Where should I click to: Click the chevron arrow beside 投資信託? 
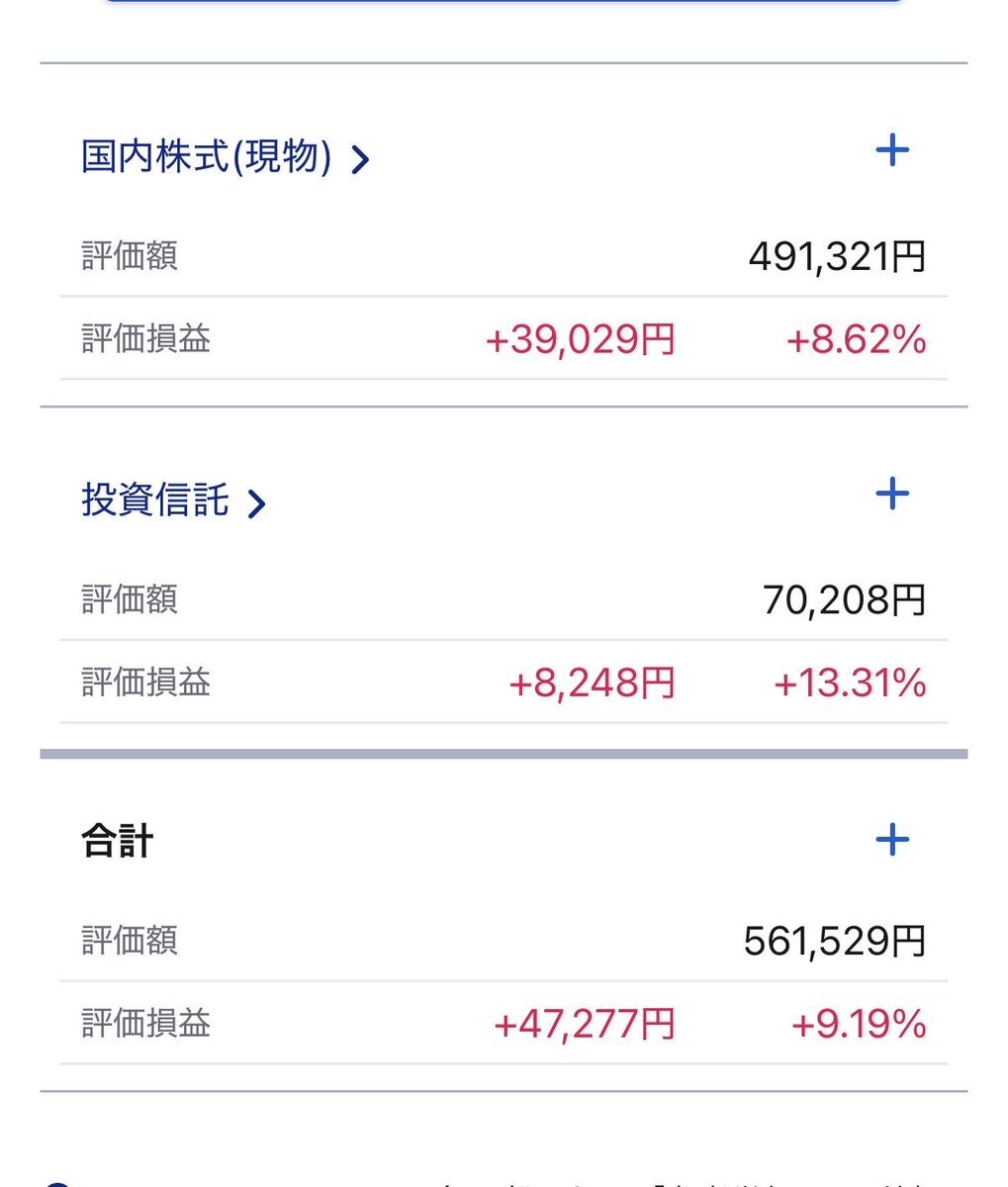[257, 503]
